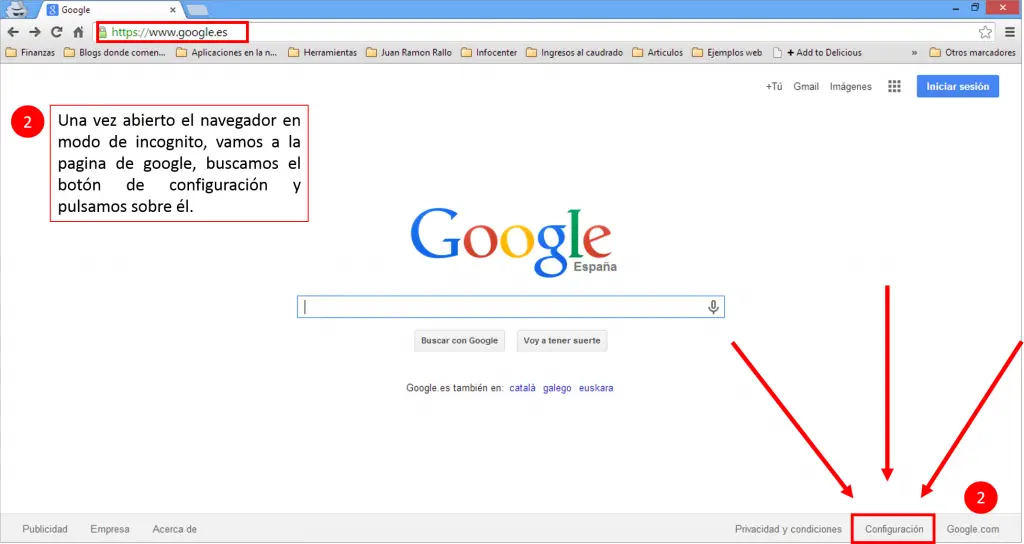Click the voice search microphone icon

(x=713, y=307)
